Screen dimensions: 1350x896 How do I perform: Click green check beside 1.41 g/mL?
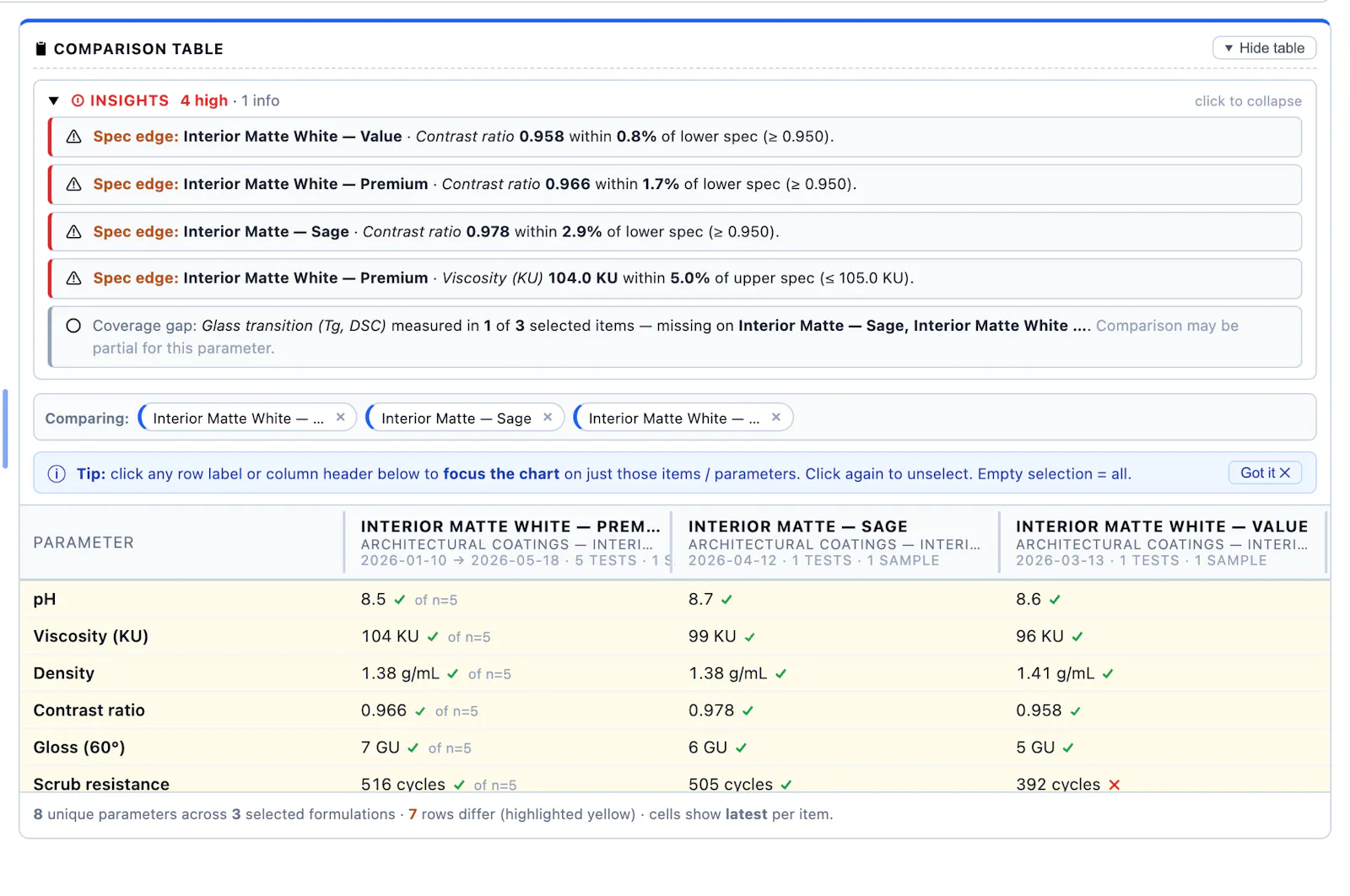[x=1108, y=674]
